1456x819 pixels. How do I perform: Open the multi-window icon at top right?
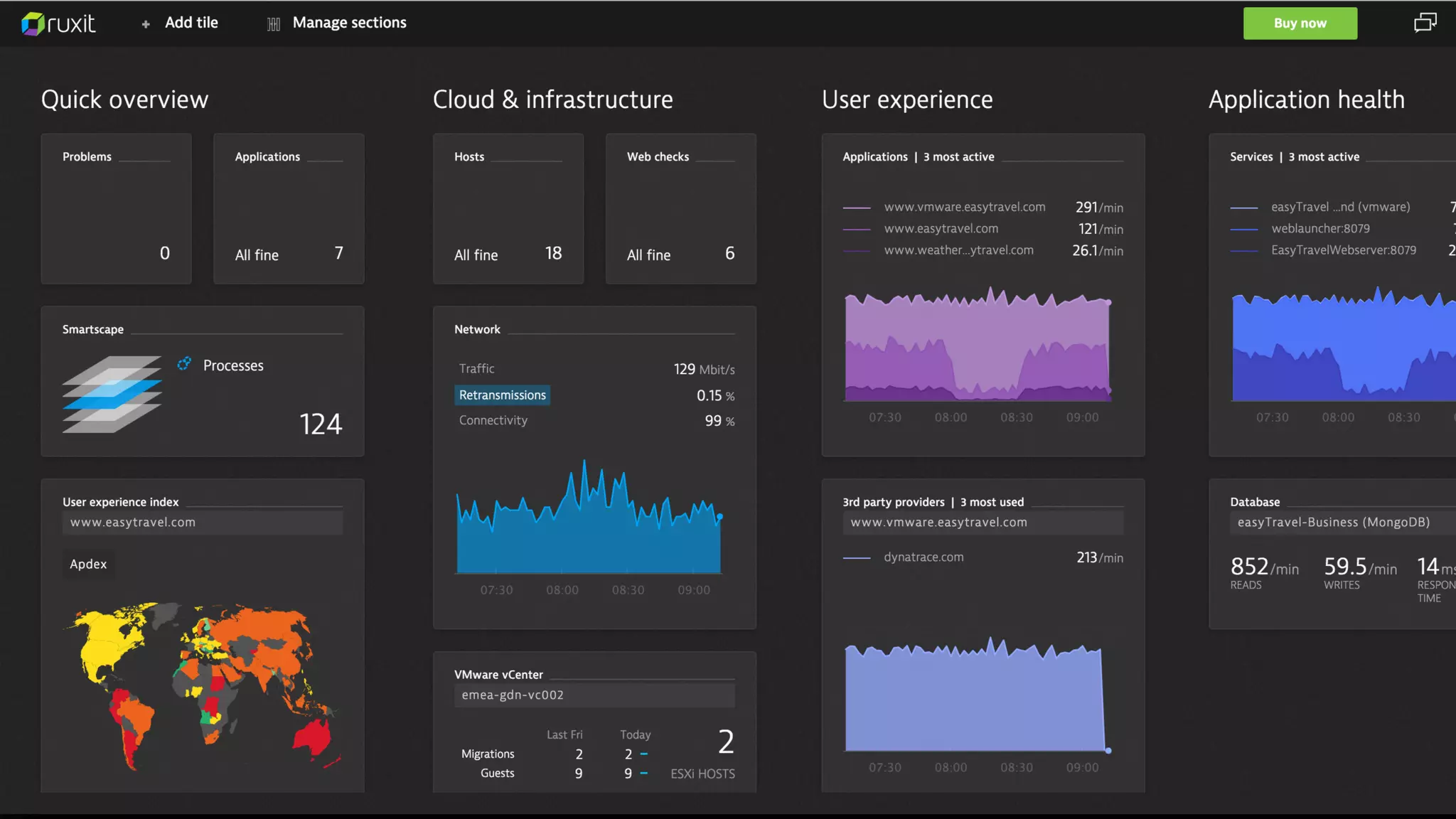(1425, 23)
